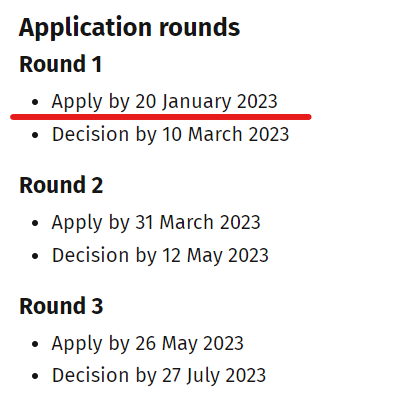Click the bullet before 'Apply by 26 May'

point(35,344)
